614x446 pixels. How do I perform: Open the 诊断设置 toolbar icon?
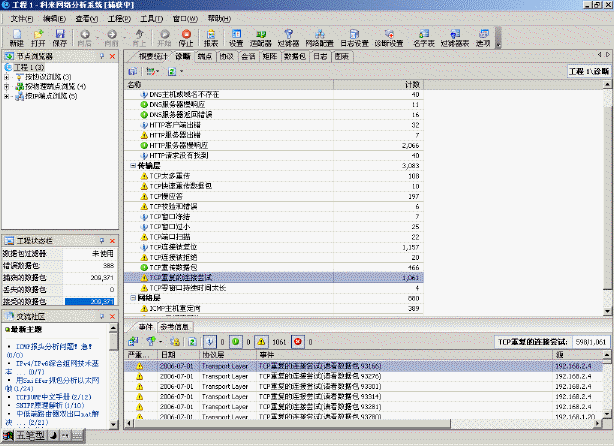389,38
